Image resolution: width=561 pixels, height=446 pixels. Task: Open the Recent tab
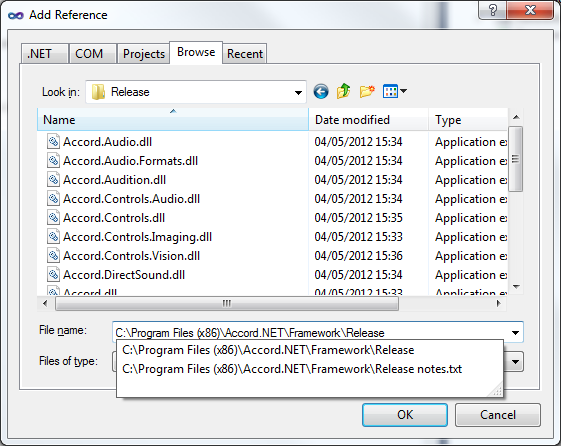pyautogui.click(x=245, y=54)
